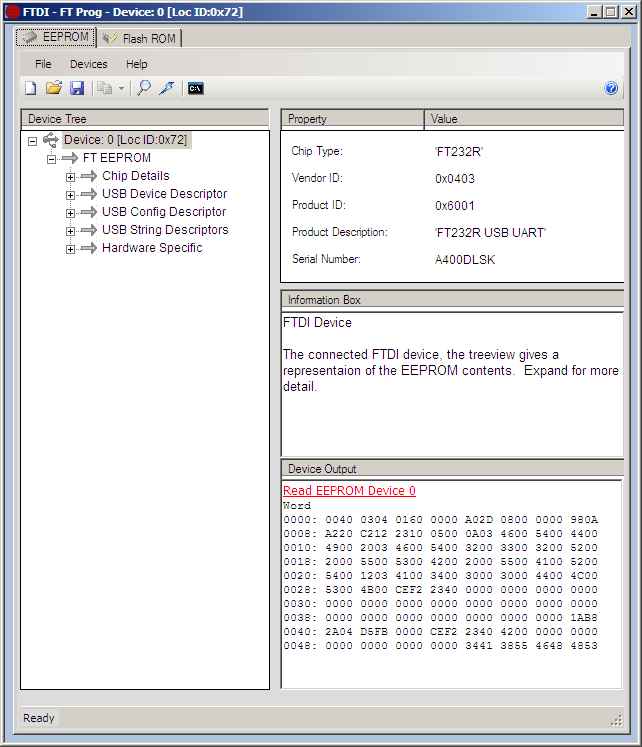
Task: Click the Read EEPROM Device 0 link
Action: (349, 491)
